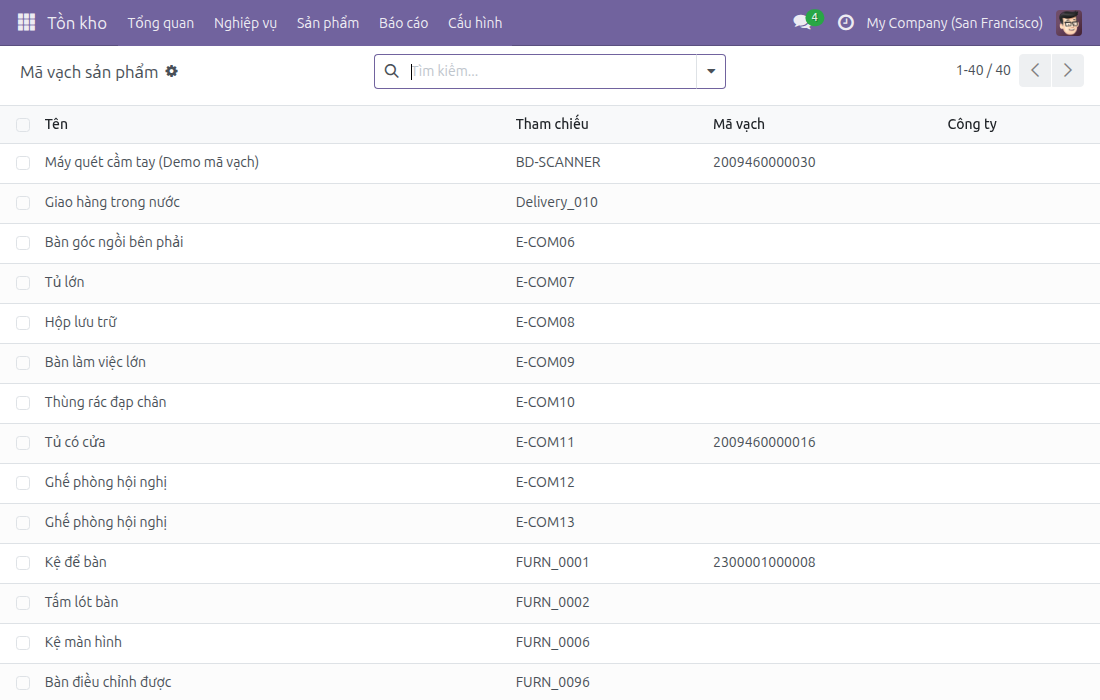Tick the checkbox for Giao hàng trong nước
Viewport: 1100px width, 700px height.
tap(23, 203)
